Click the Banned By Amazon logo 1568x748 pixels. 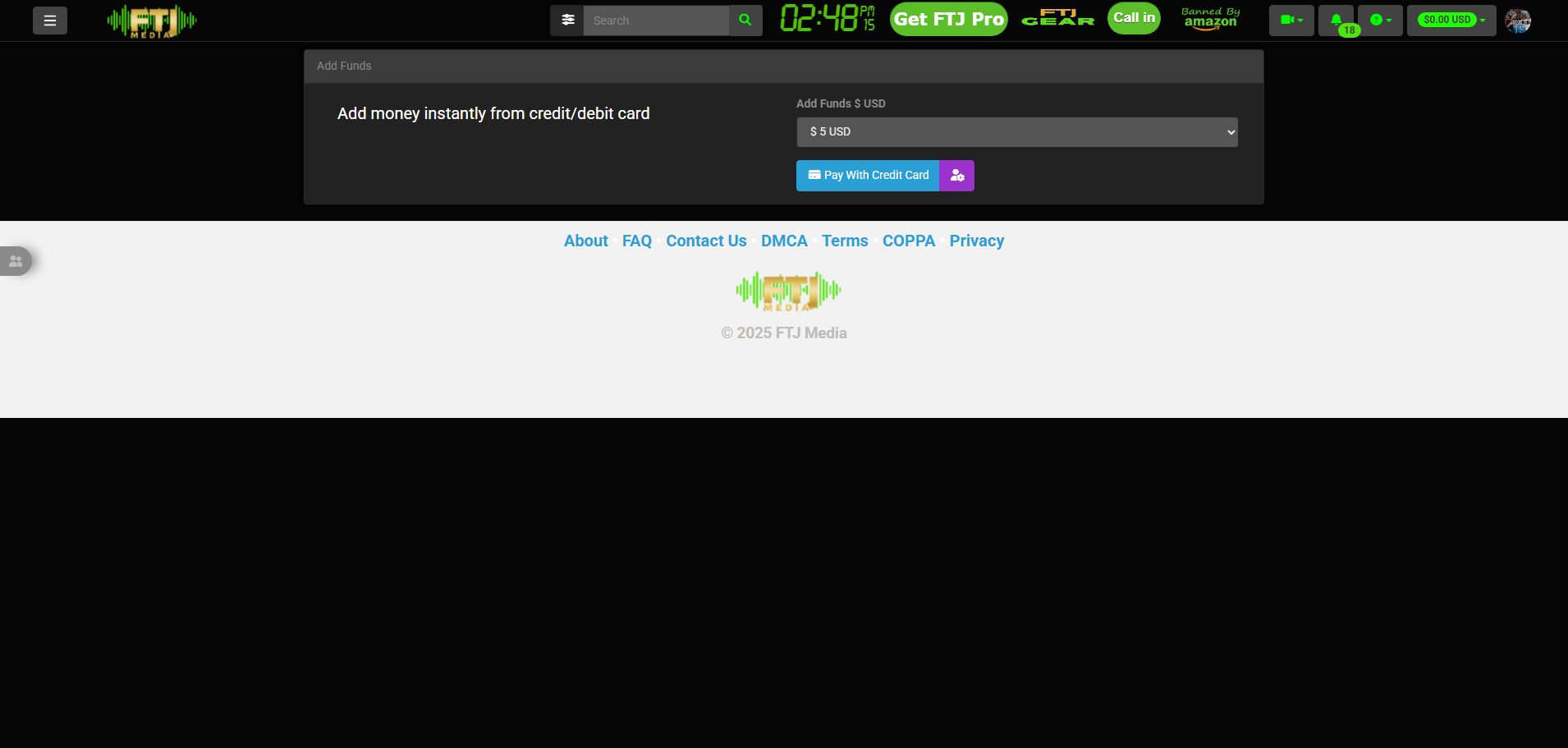(1210, 19)
